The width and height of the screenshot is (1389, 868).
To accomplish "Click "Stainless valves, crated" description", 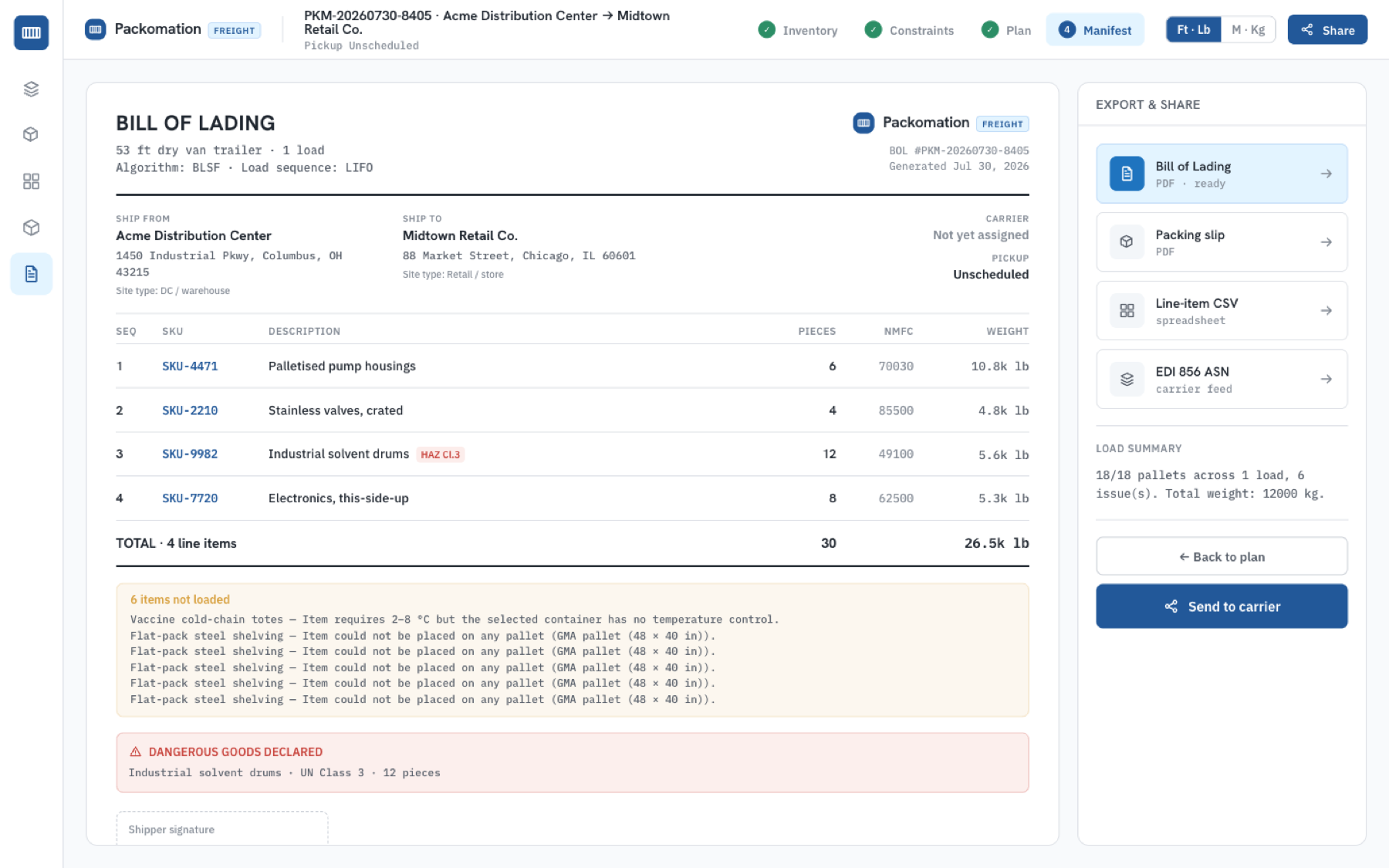I will pos(336,410).
